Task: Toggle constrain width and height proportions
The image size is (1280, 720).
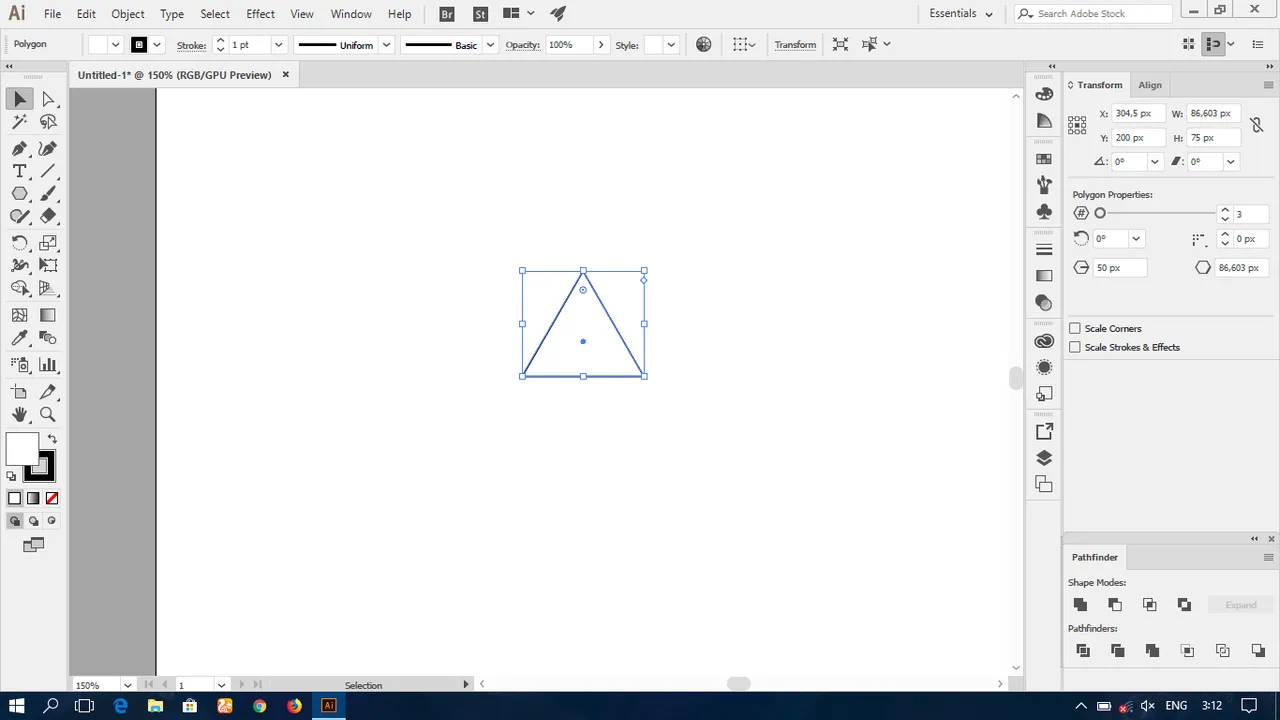Action: click(1257, 125)
